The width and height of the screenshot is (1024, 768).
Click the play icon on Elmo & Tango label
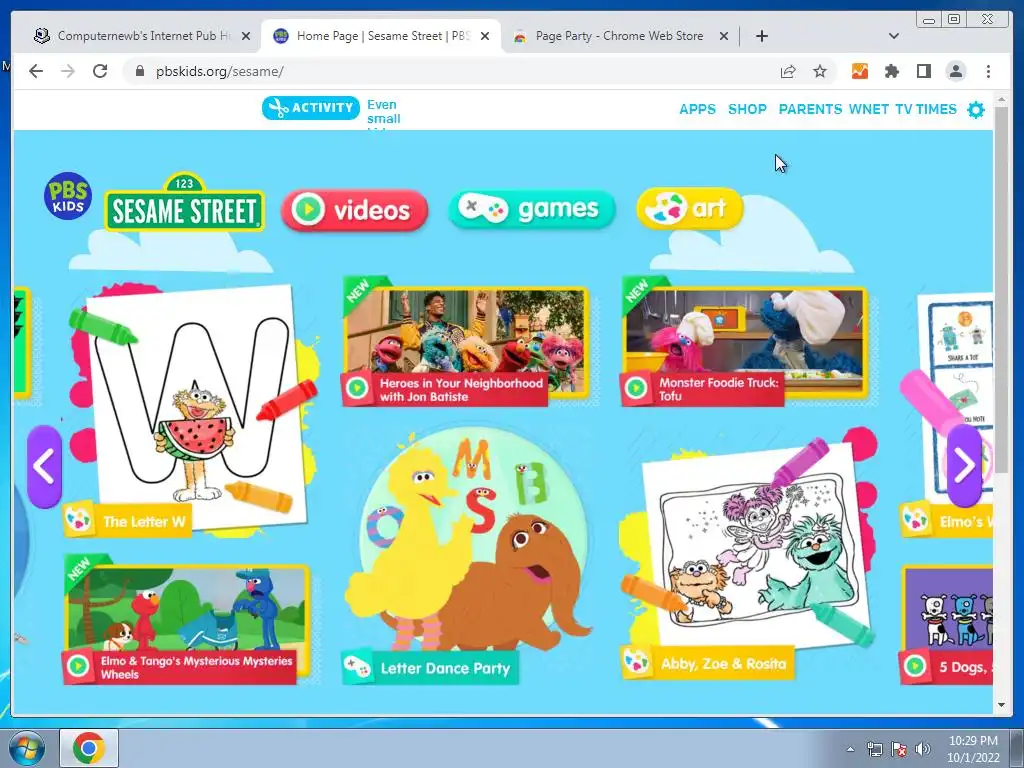[78, 666]
